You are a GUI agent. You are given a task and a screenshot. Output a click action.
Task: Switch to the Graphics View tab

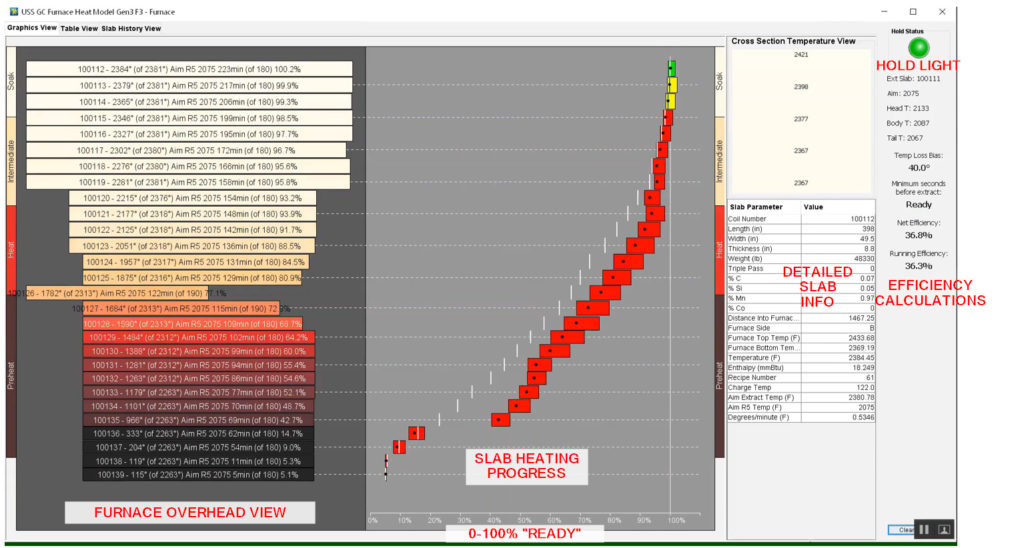(x=31, y=28)
